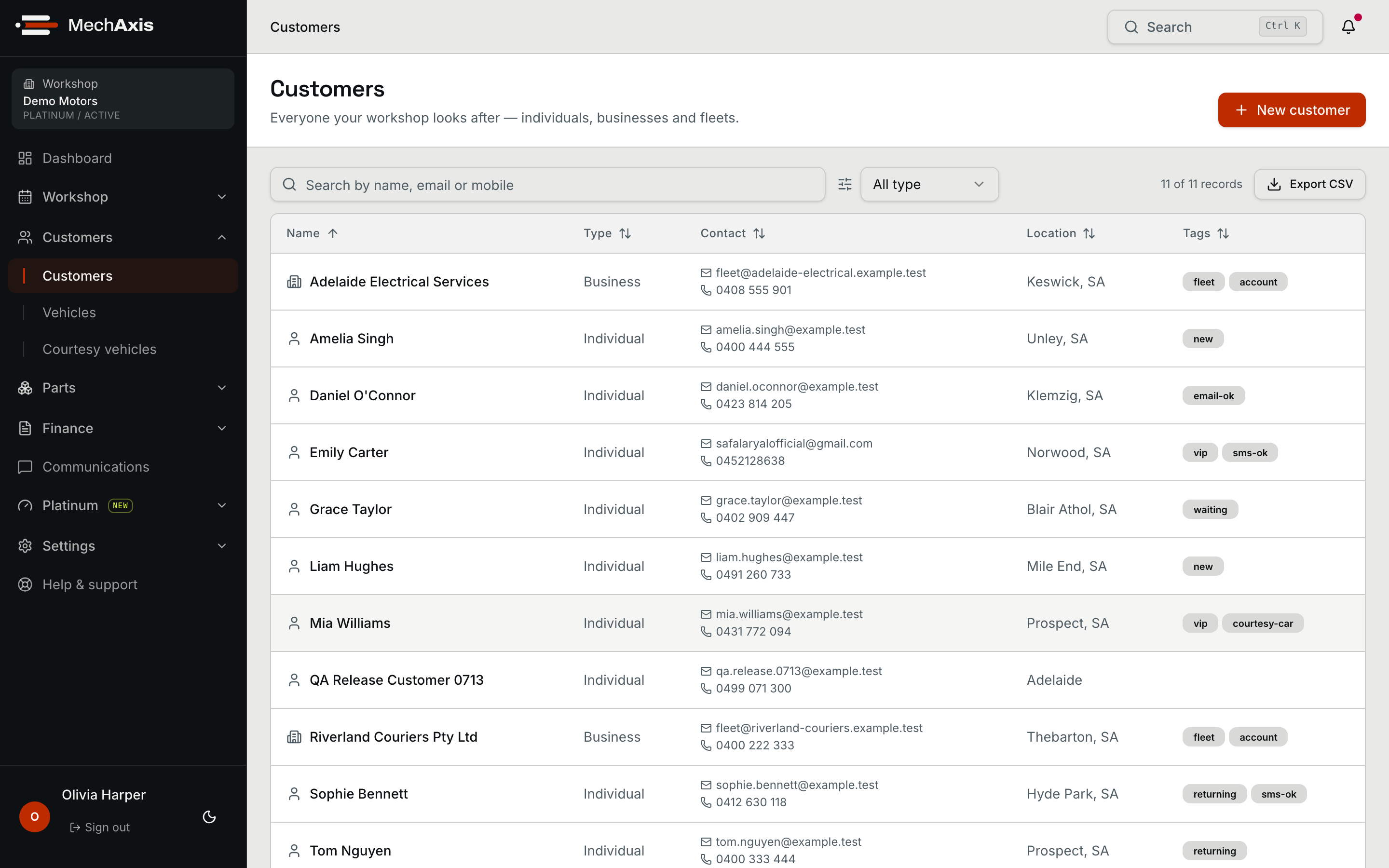
Task: Open QA Release Customer 0713 record
Action: pyautogui.click(x=396, y=680)
